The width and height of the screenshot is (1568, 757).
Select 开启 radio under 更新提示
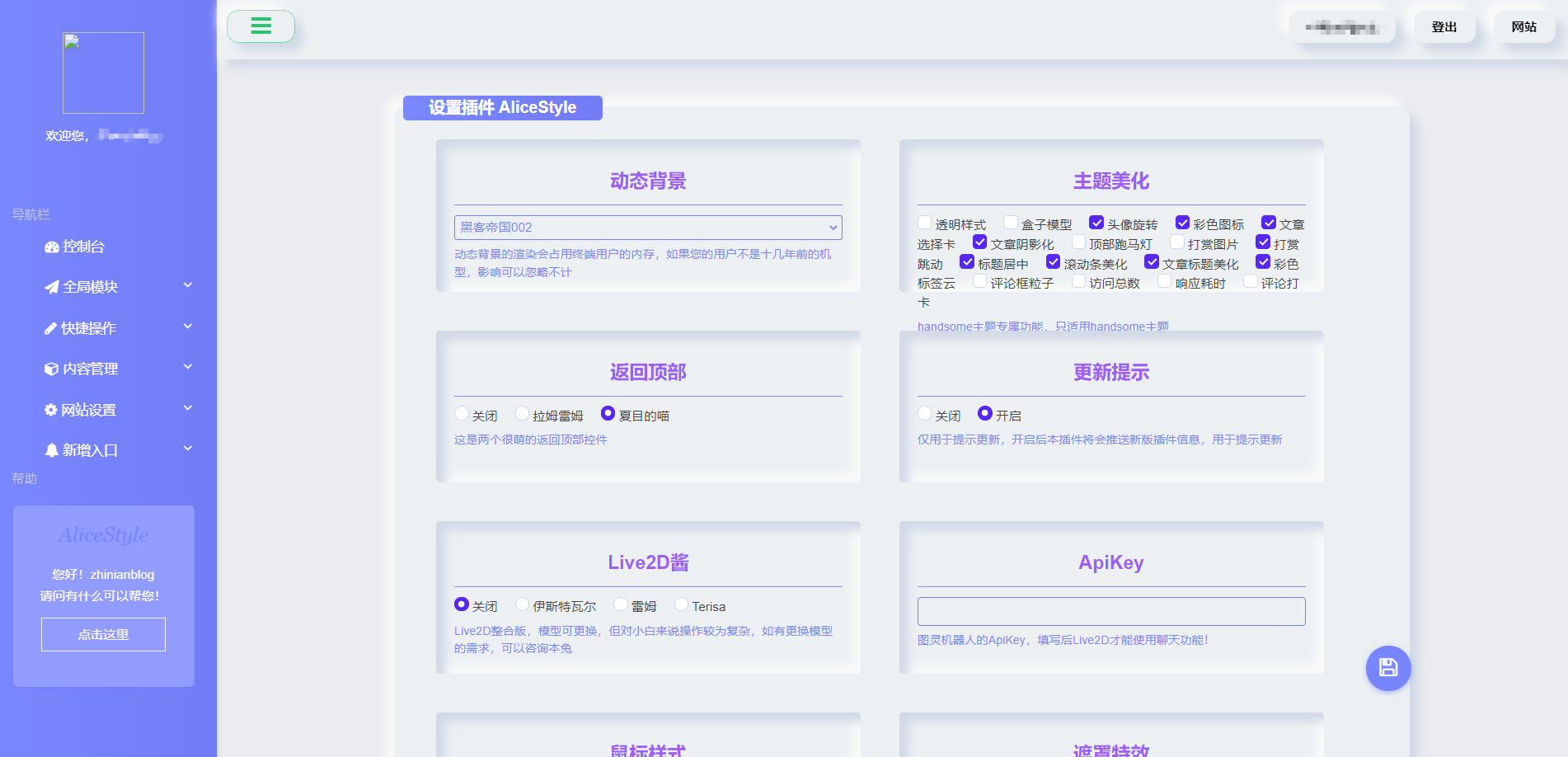pos(985,413)
